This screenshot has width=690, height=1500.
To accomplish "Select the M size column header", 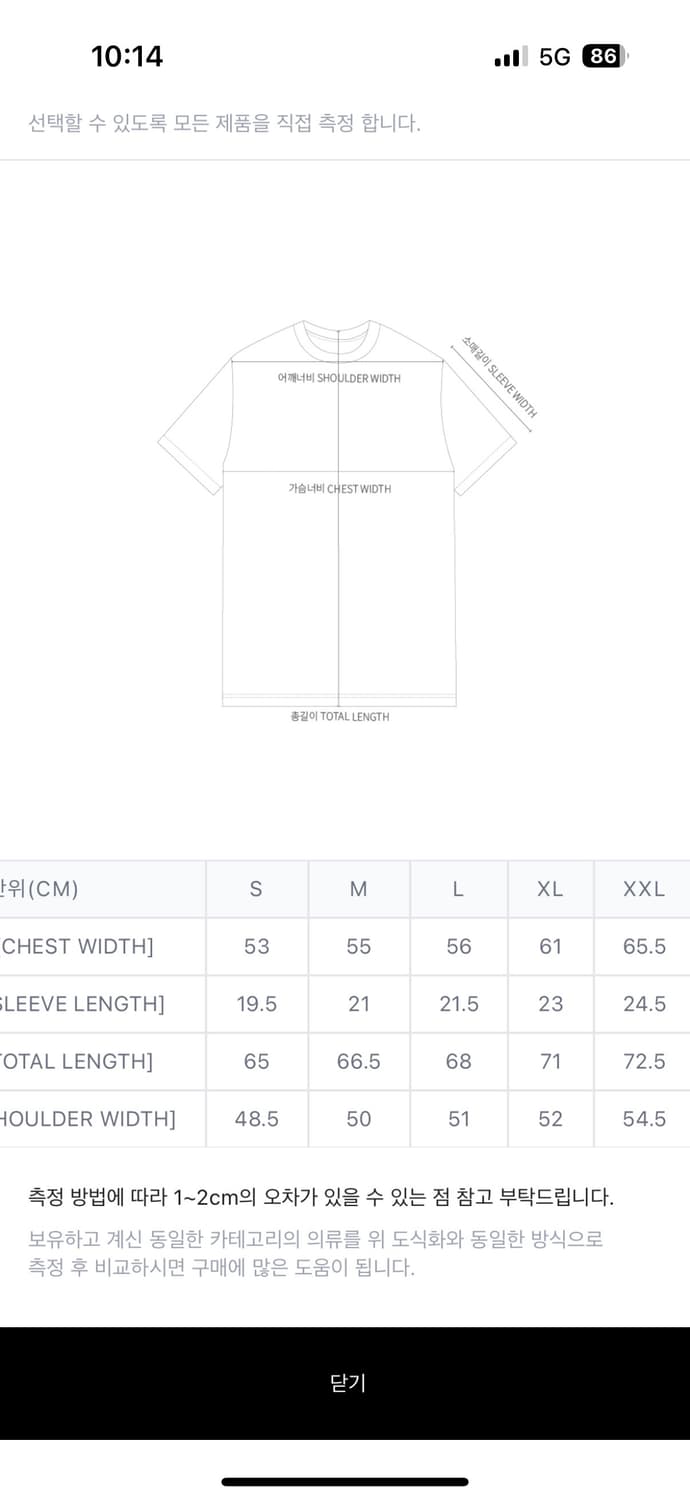I will click(359, 889).
